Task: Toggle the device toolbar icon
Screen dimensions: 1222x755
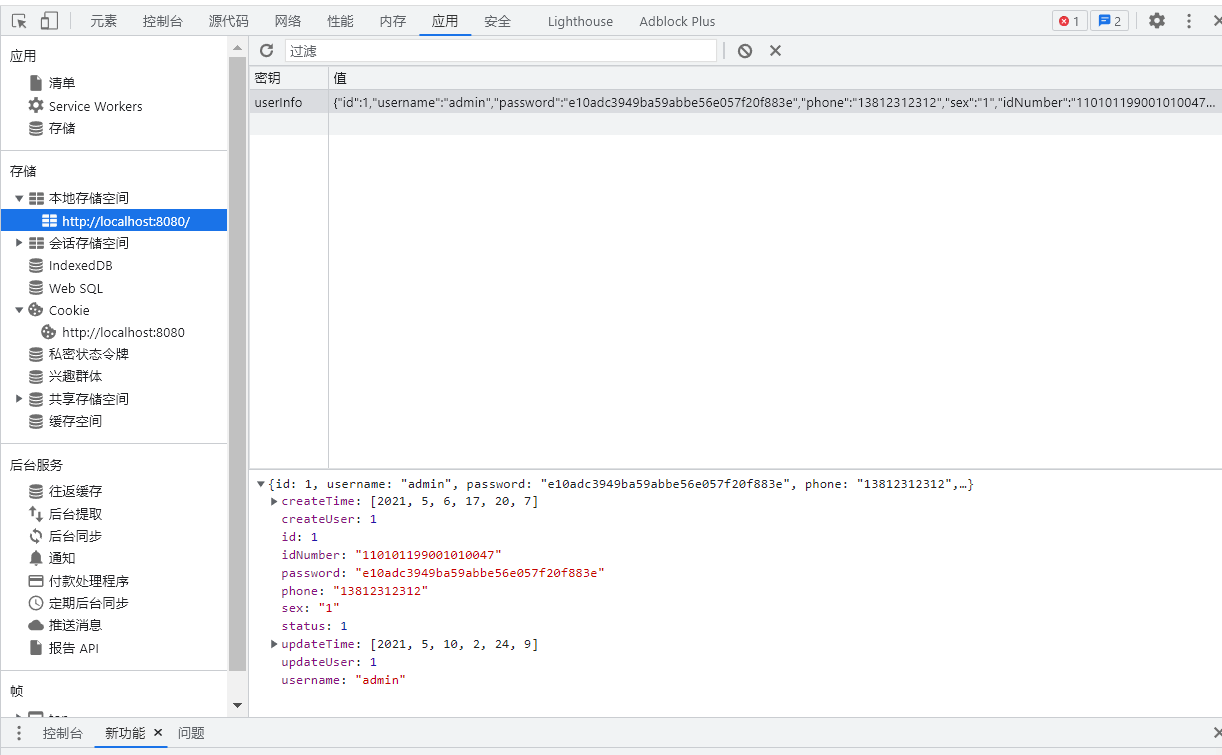Action: click(49, 21)
